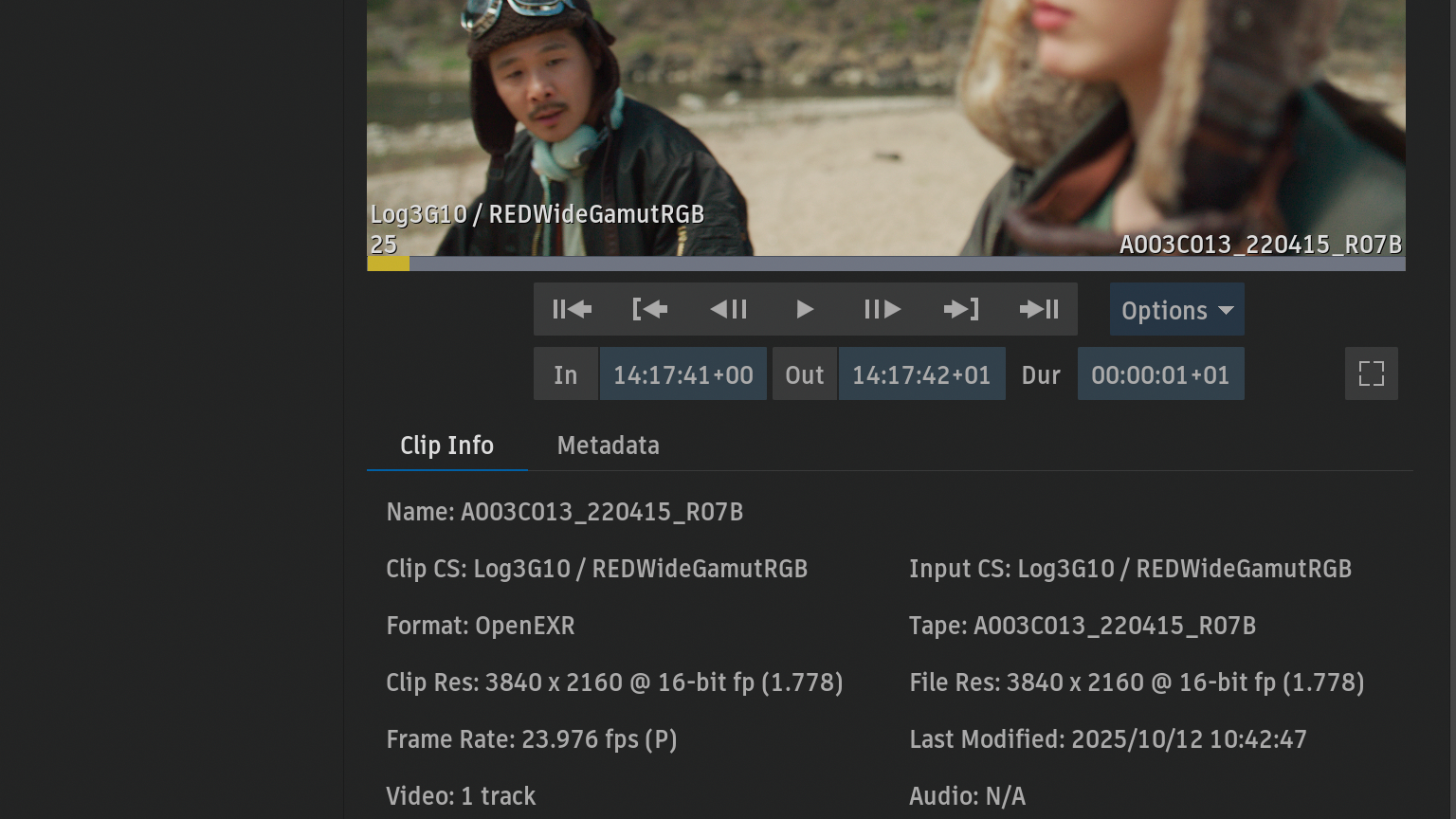This screenshot has width=1456, height=819.
Task: Go to the In point marker
Action: click(x=649, y=309)
